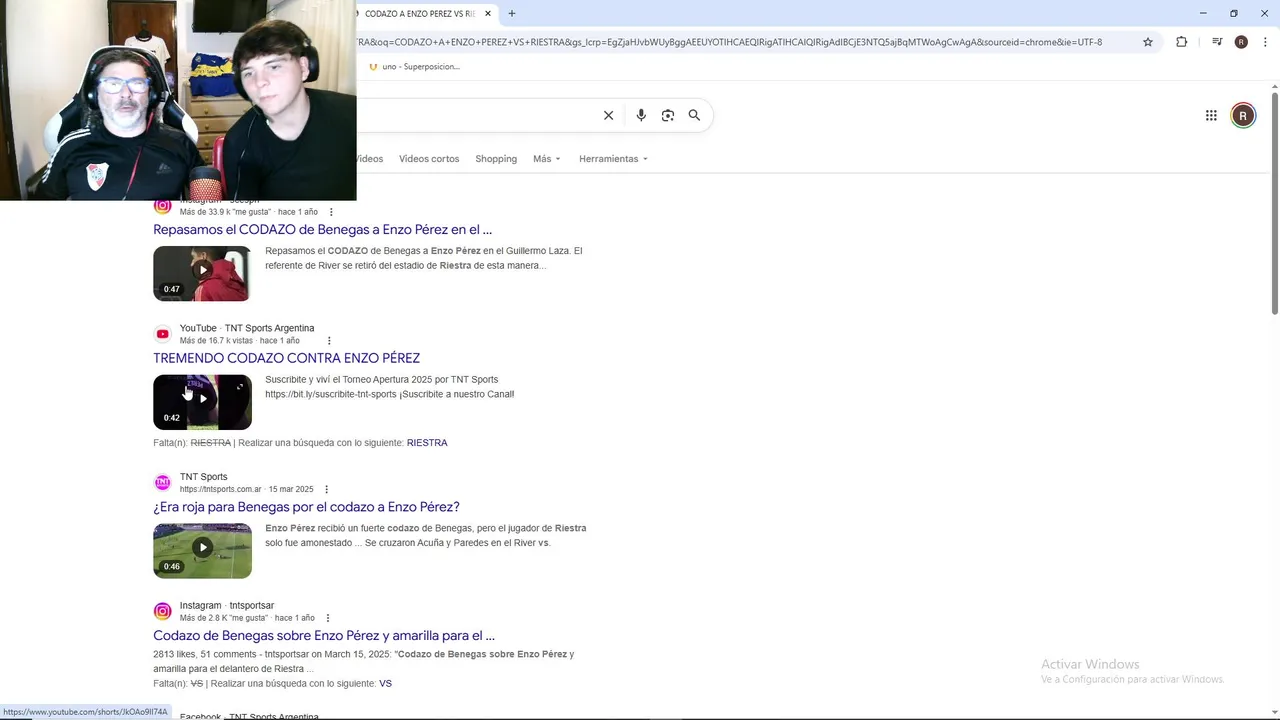Viewport: 1280px width, 720px height.
Task: Open 'Repasamos el CODAZO de Benegas' result
Action: pos(322,230)
